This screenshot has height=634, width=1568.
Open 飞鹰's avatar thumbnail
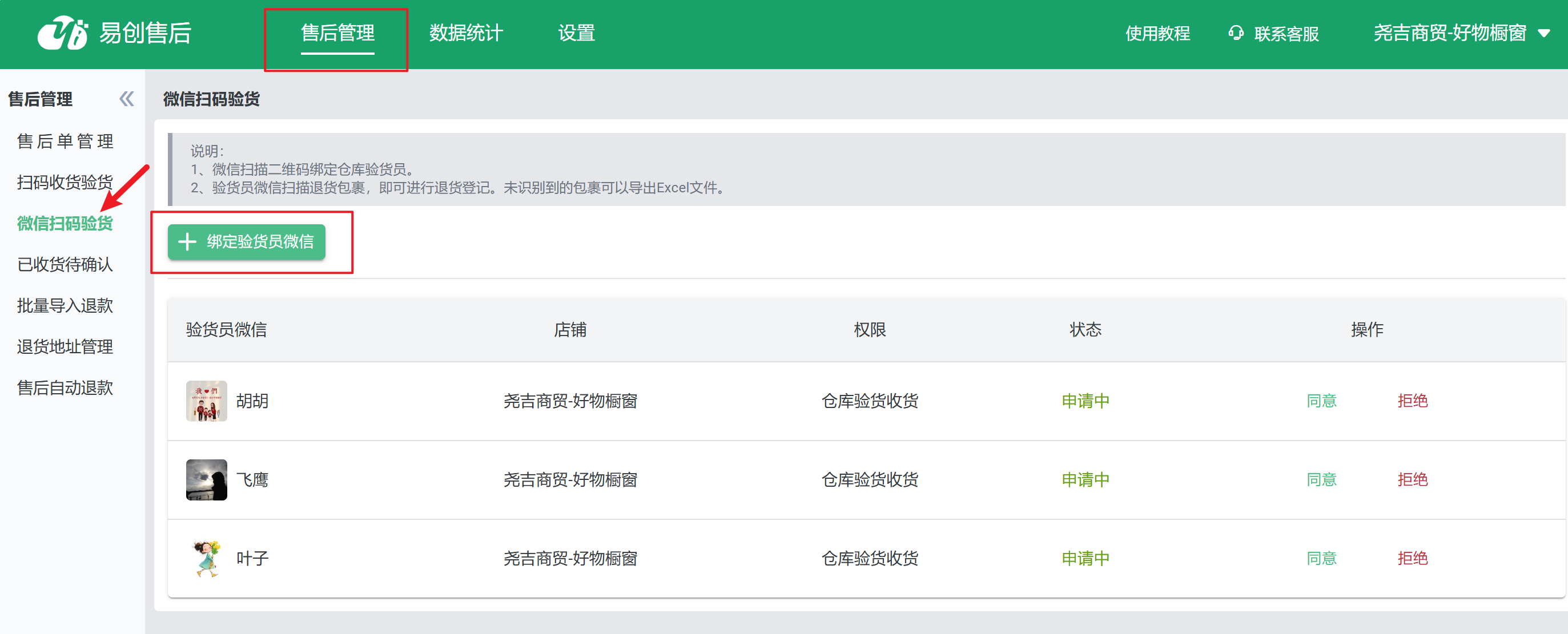pos(206,479)
